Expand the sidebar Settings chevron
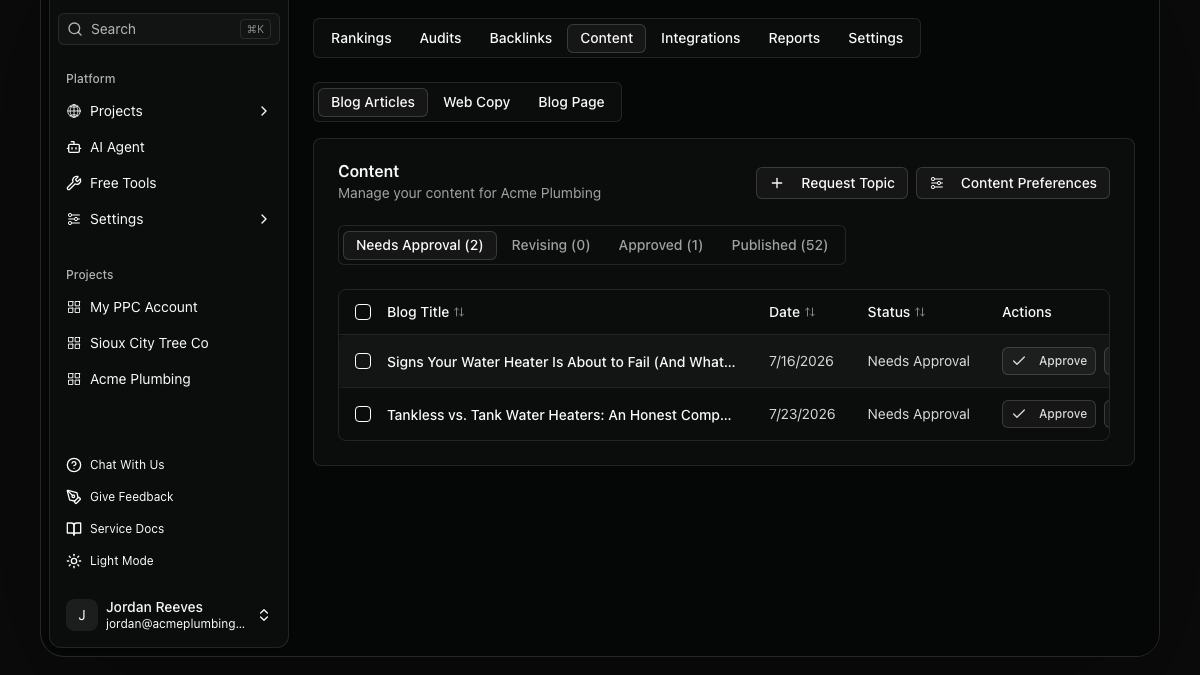This screenshot has width=1200, height=675. (264, 219)
